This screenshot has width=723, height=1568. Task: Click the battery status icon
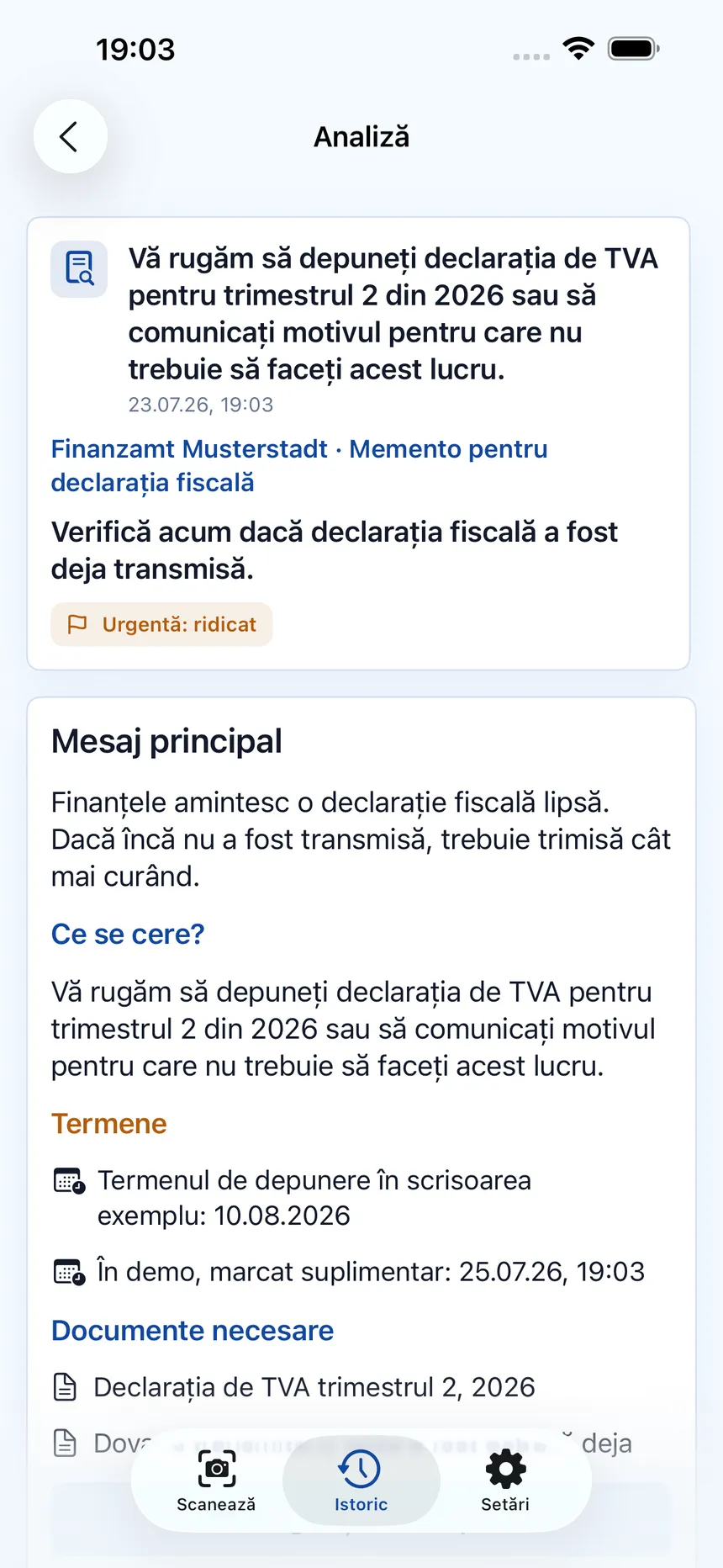coord(634,49)
